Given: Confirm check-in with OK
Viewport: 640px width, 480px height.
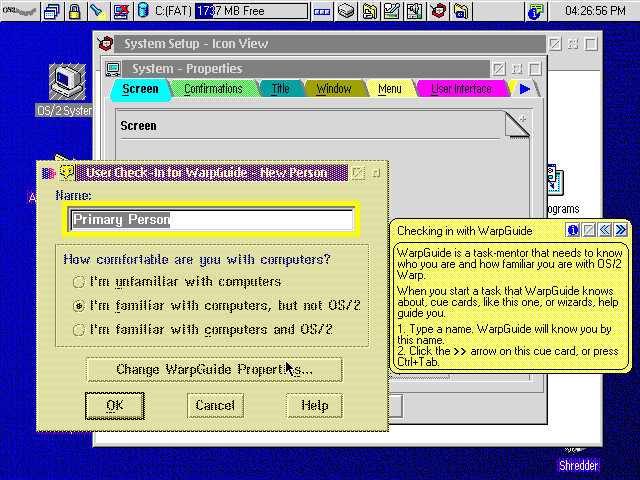Looking at the screenshot, I should pyautogui.click(x=115, y=405).
